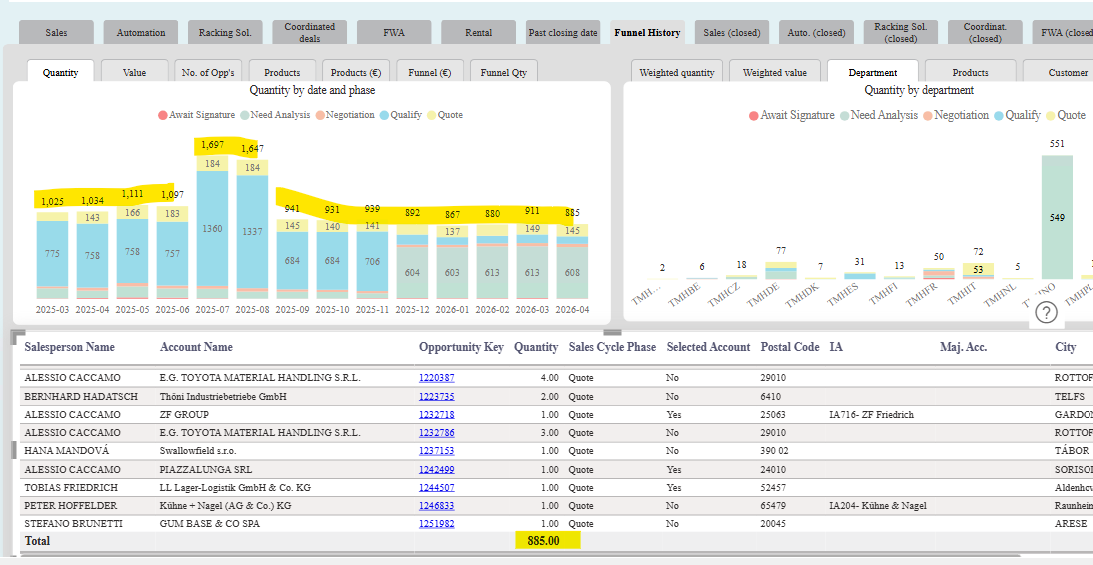Switch to the Automation tab
This screenshot has width=1093, height=565.
[141, 33]
